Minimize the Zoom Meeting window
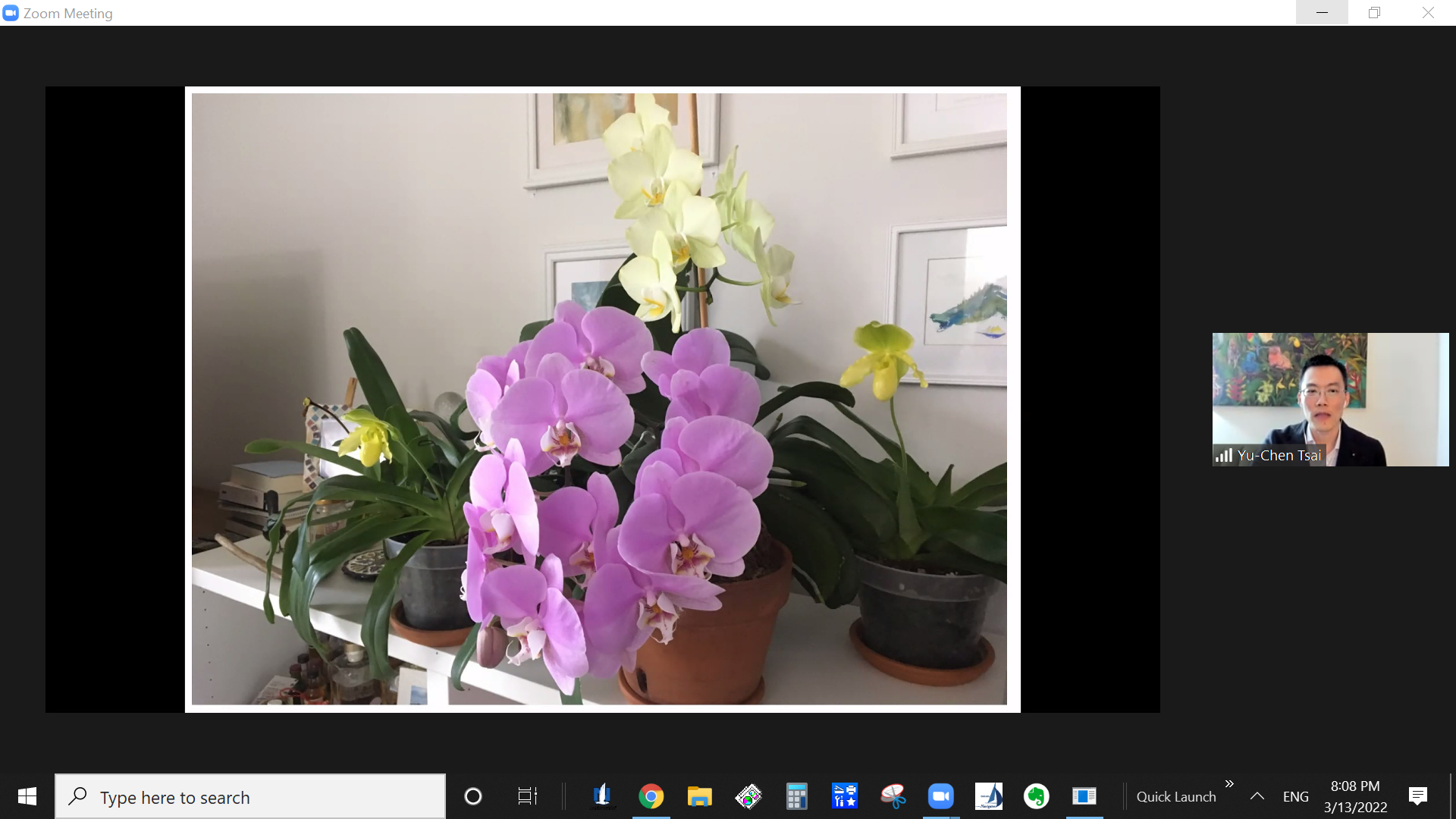1456x819 pixels. tap(1322, 13)
